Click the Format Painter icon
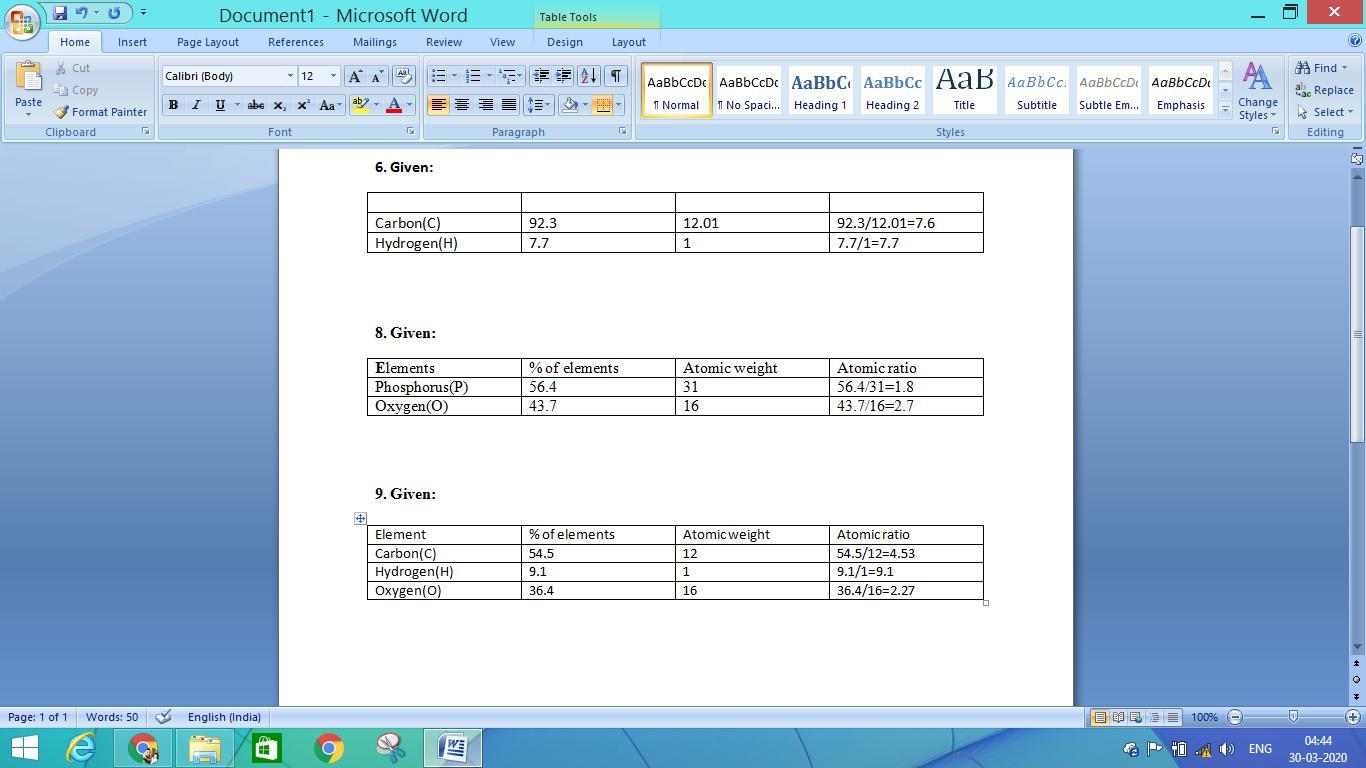Screen dimensions: 1366x768 [62, 112]
